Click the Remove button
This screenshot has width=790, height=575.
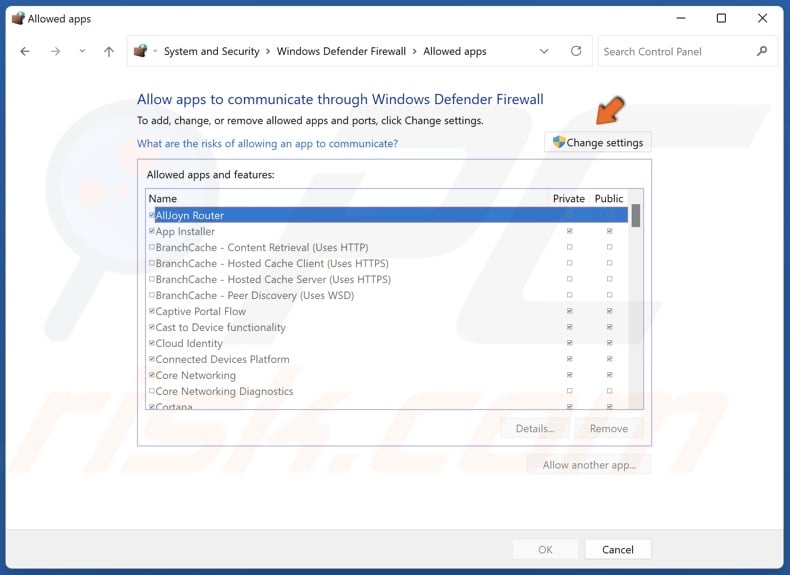(609, 428)
